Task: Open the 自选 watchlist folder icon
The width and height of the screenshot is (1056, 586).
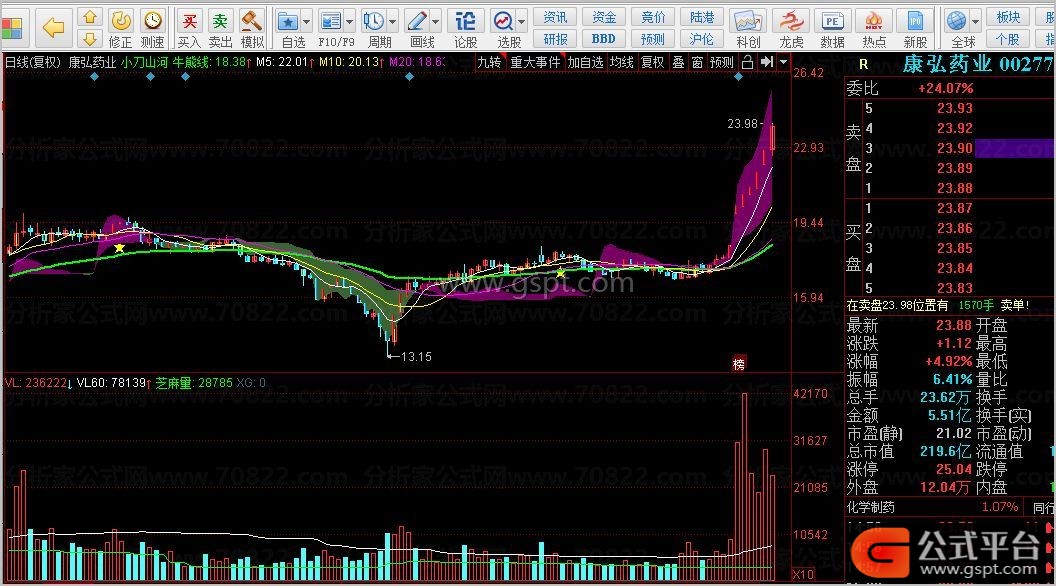Action: click(x=288, y=22)
